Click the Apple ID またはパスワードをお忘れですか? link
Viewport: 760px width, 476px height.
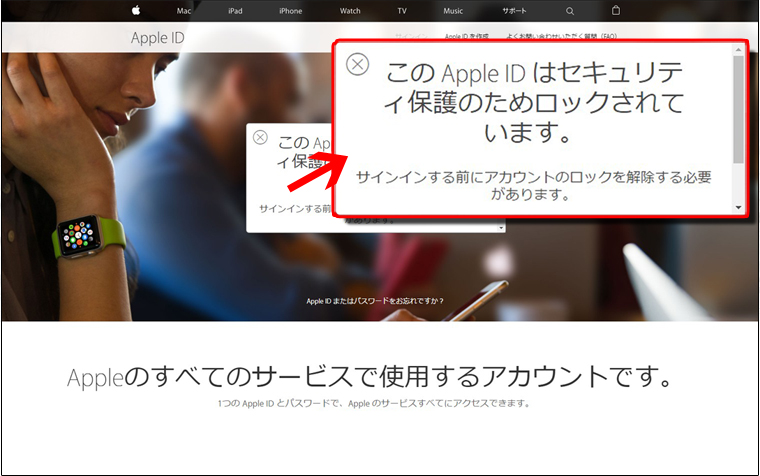pyautogui.click(x=375, y=301)
